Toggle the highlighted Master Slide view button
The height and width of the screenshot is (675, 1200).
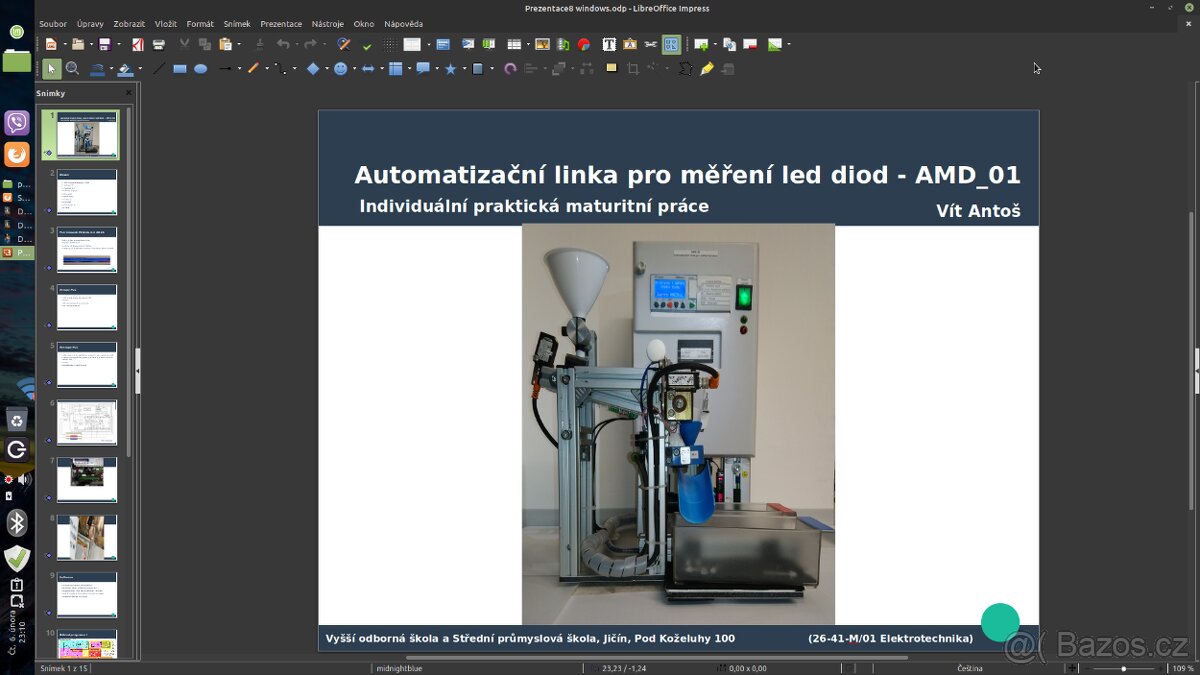point(671,44)
